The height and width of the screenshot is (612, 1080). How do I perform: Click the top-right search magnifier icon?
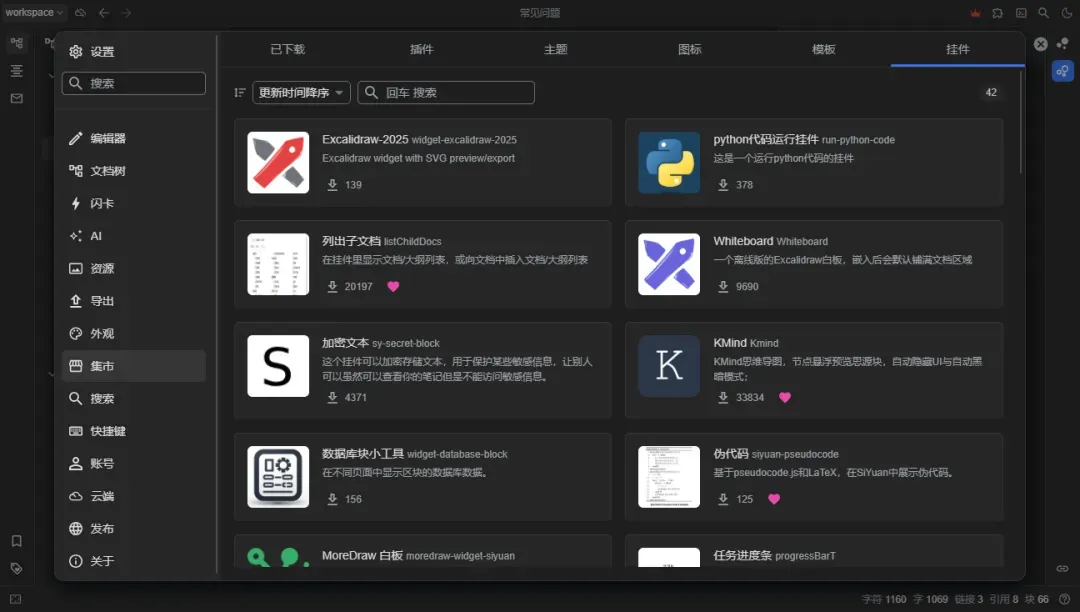1044,13
